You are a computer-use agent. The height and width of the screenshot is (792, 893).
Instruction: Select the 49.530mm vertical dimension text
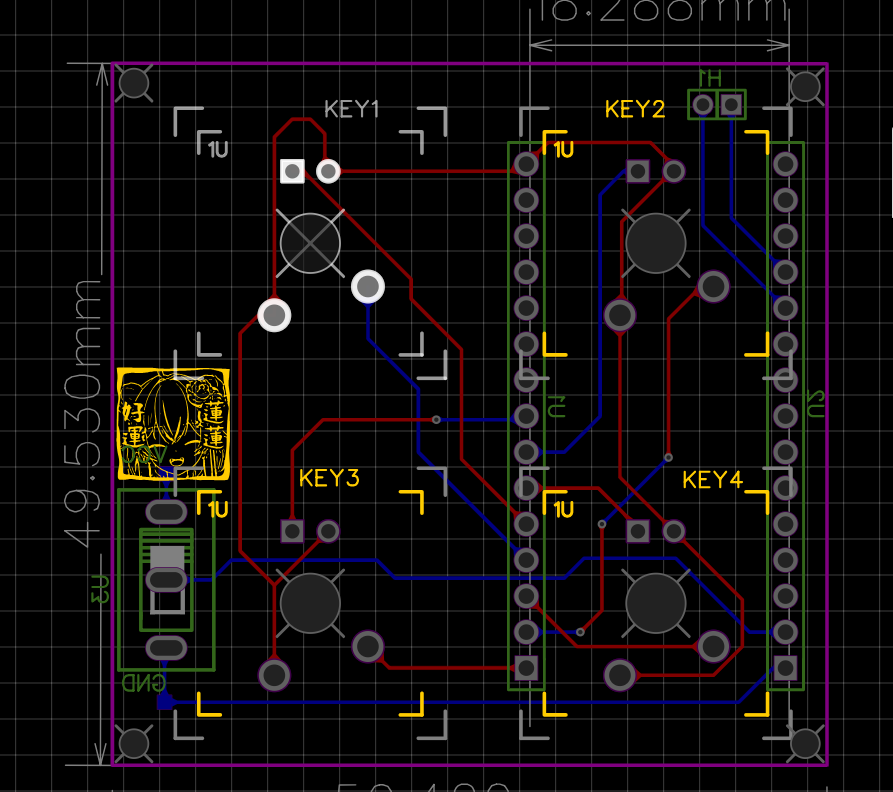(84, 412)
